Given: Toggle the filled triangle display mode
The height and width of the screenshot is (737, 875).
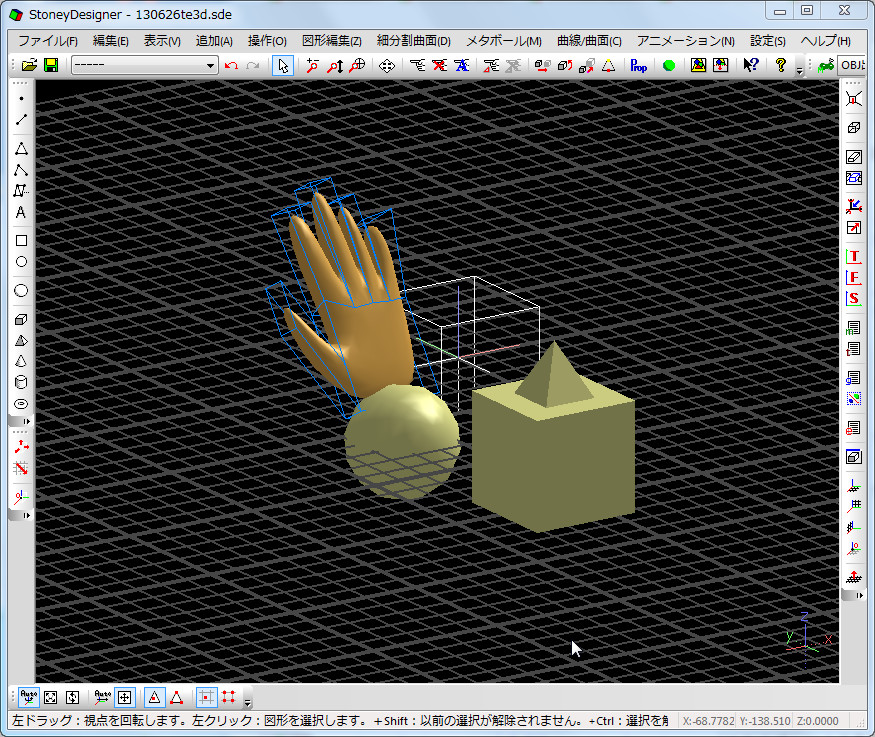Looking at the screenshot, I should (x=155, y=697).
